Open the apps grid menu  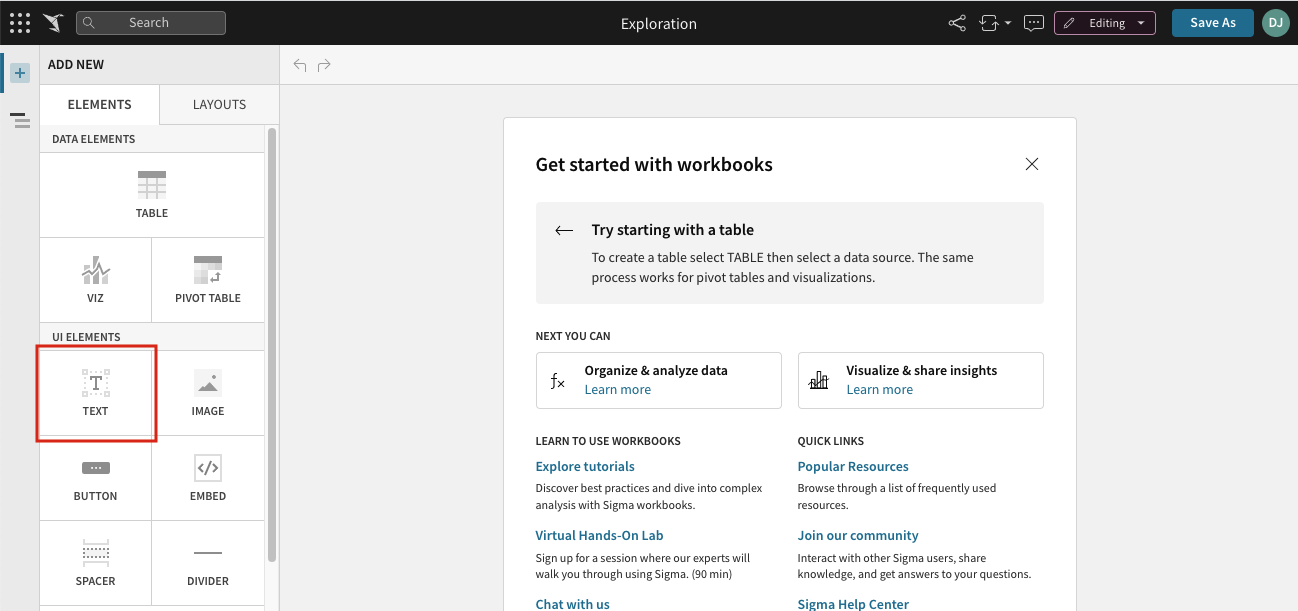20,23
